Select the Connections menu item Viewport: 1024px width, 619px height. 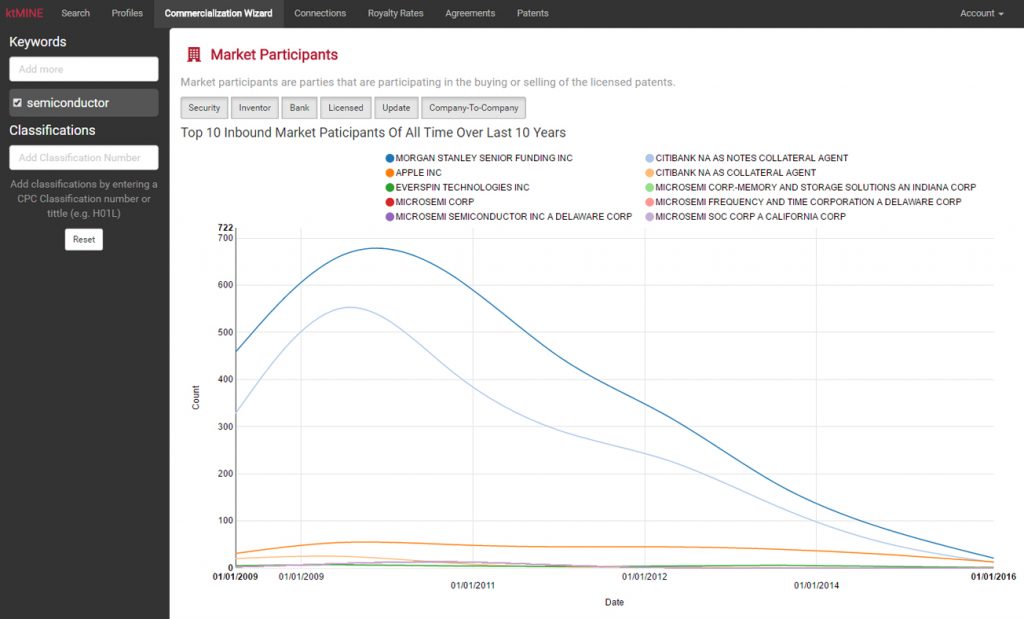[x=320, y=13]
